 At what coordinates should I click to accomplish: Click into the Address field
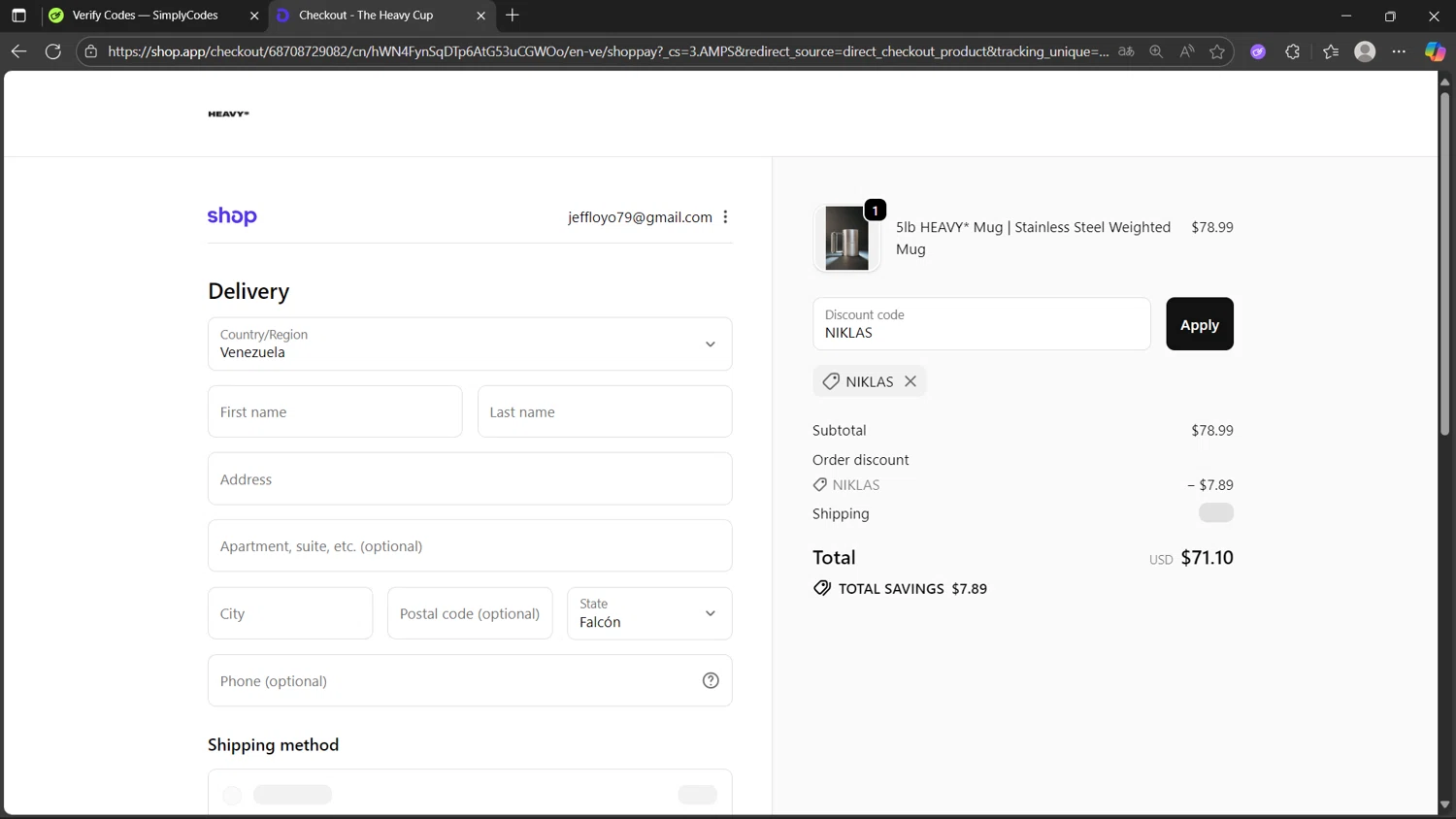(470, 478)
